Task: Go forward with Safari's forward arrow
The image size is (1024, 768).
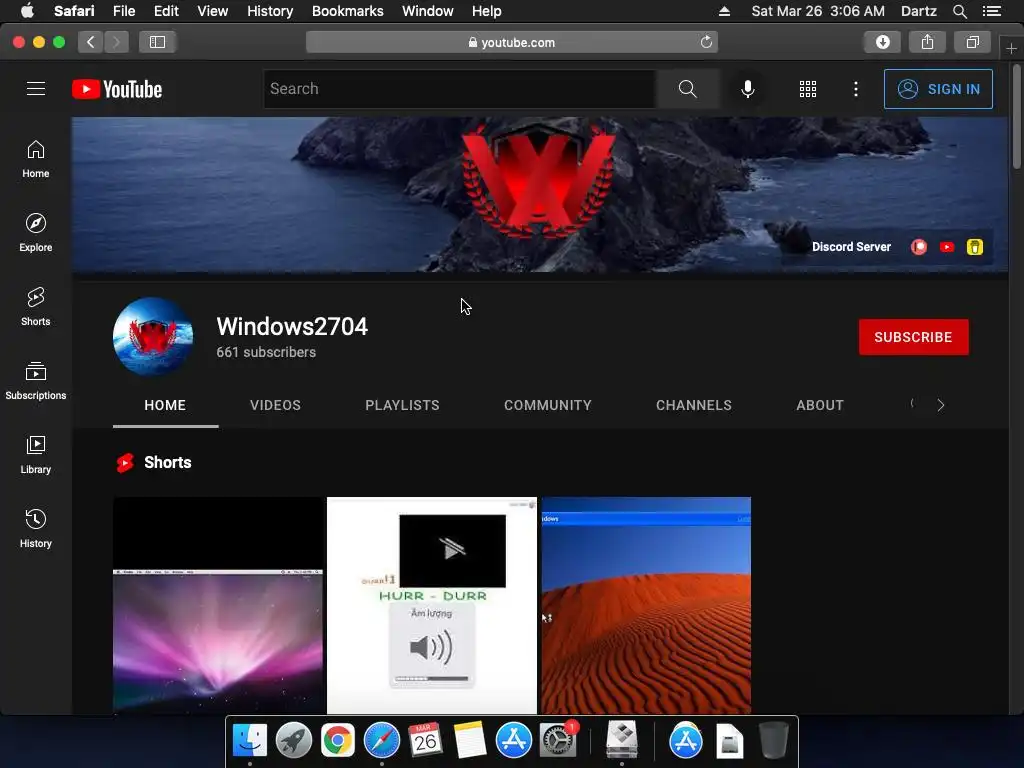Action: point(116,42)
